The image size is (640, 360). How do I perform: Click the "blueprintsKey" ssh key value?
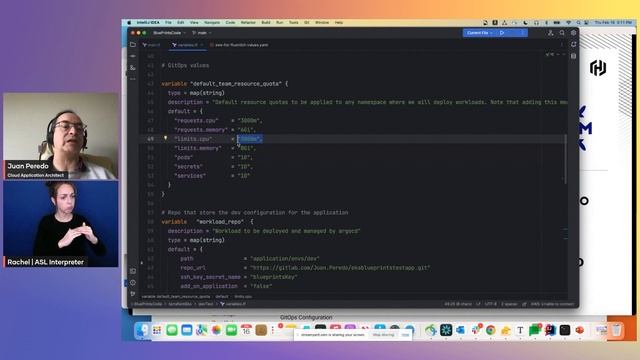point(273,277)
